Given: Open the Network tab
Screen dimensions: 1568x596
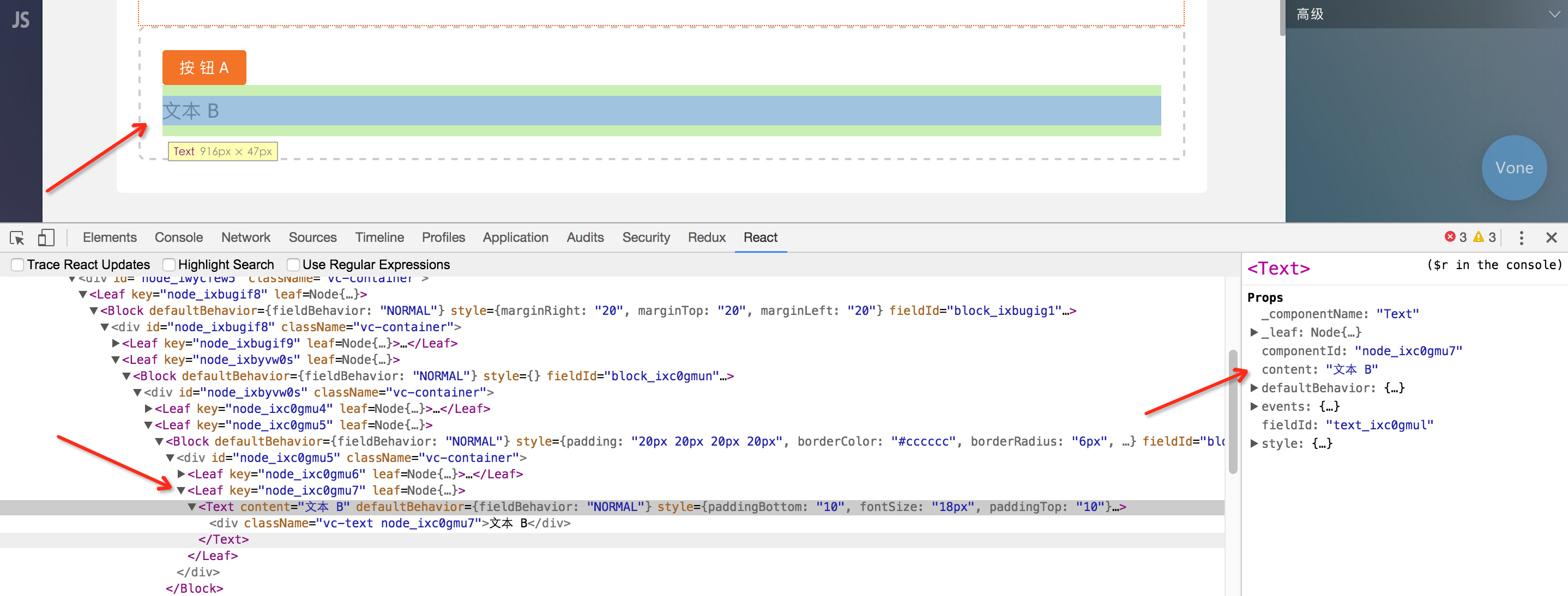Looking at the screenshot, I should pyautogui.click(x=245, y=238).
